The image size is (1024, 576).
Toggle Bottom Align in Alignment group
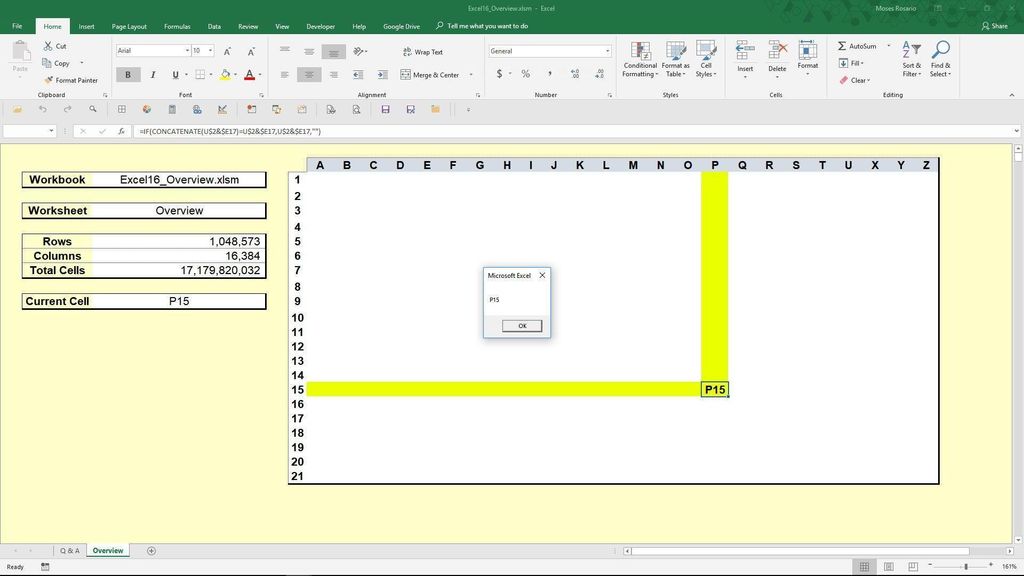click(x=334, y=52)
